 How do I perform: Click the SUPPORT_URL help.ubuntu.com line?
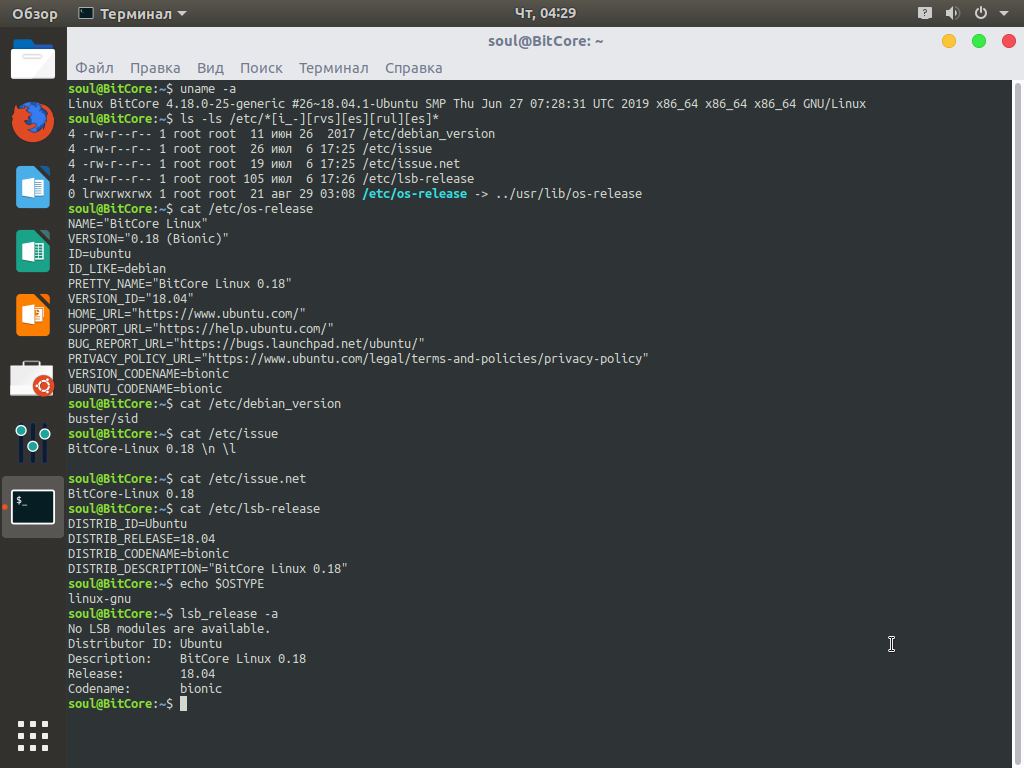tap(200, 329)
